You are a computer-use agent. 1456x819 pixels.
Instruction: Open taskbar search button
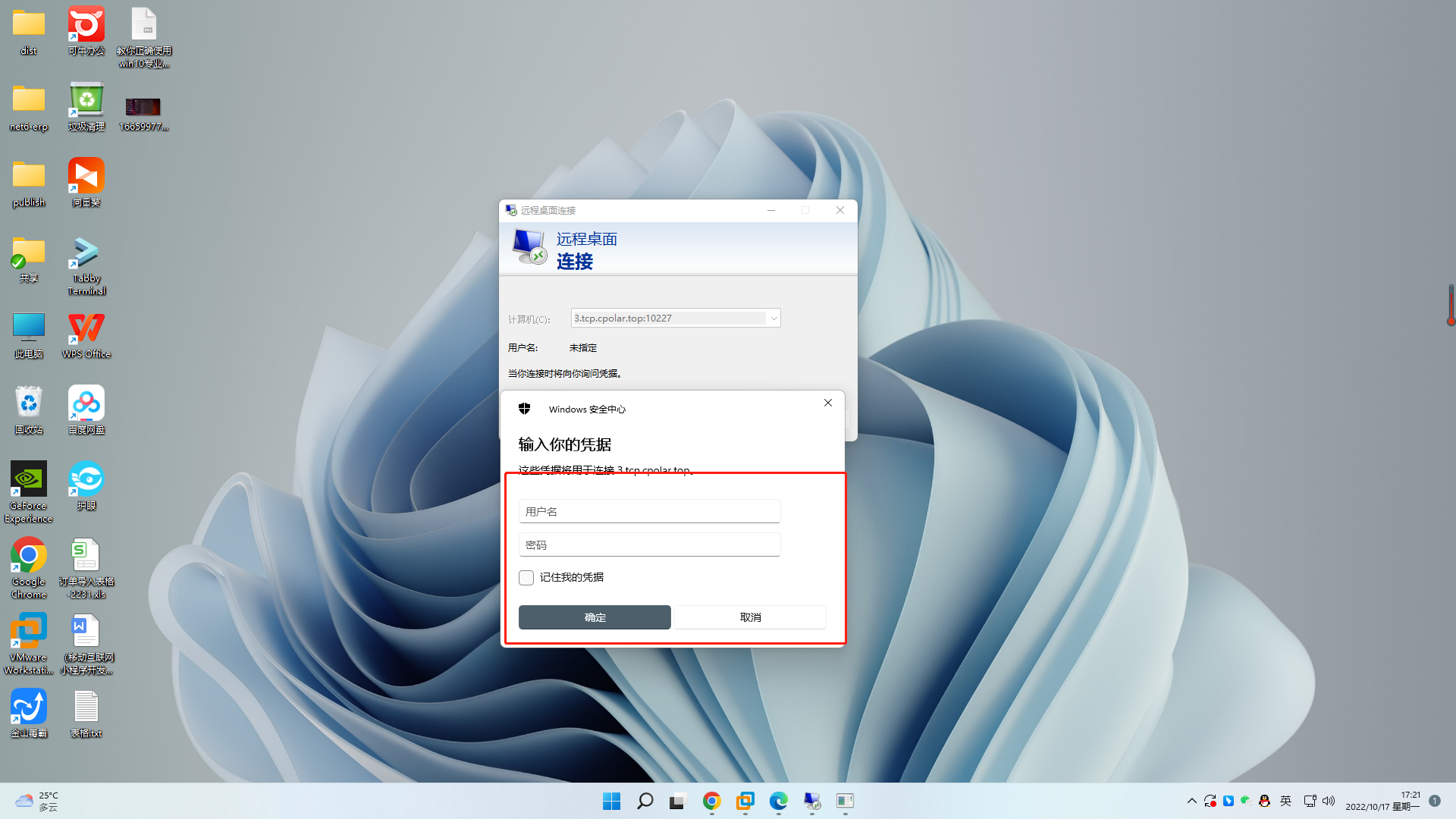(645, 801)
